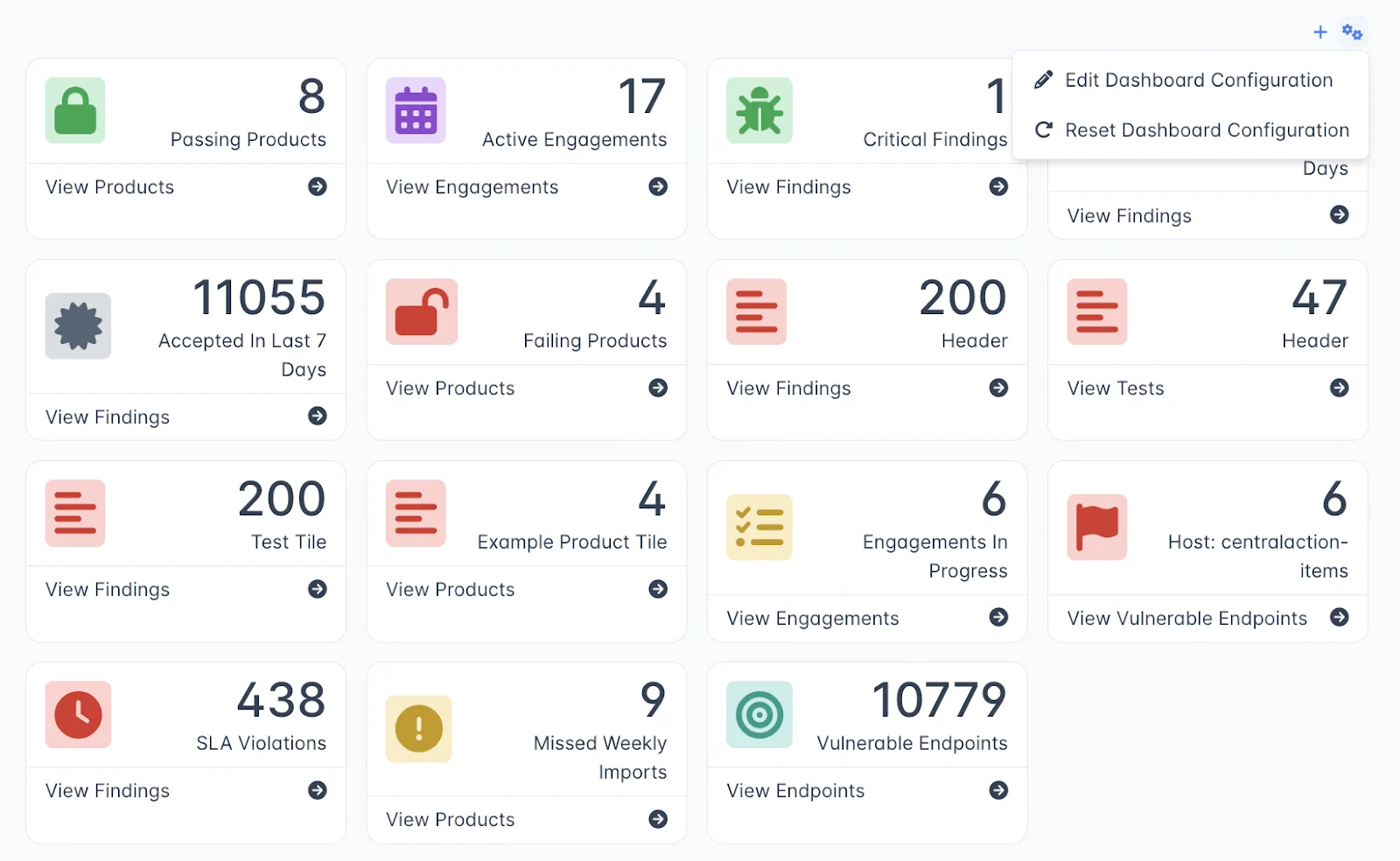Click the red clock SLA Violations icon
This screenshot has height=861, width=1400.
[78, 714]
